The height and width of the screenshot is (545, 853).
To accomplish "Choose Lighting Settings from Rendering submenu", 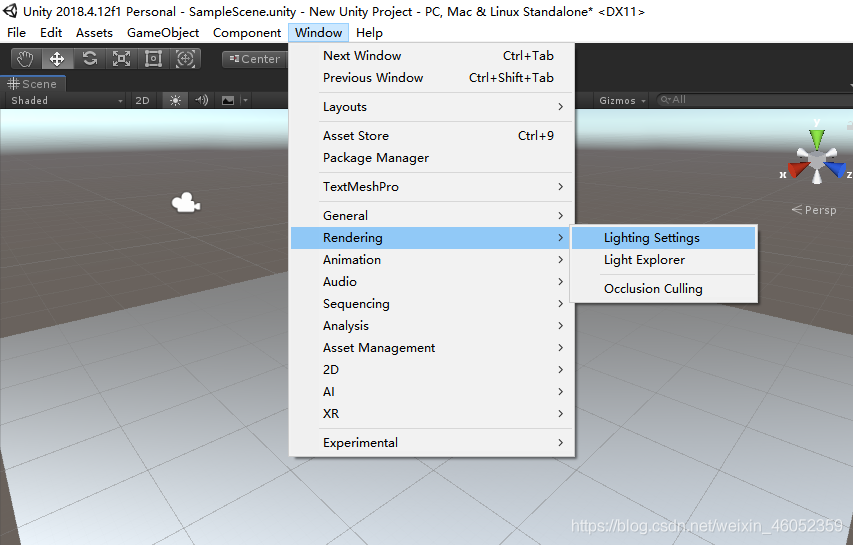I will (x=651, y=238).
